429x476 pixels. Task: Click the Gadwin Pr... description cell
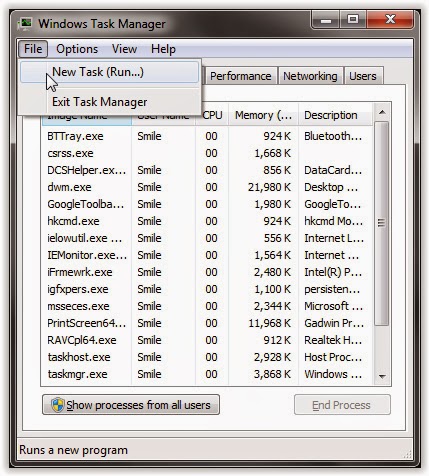[333, 323]
